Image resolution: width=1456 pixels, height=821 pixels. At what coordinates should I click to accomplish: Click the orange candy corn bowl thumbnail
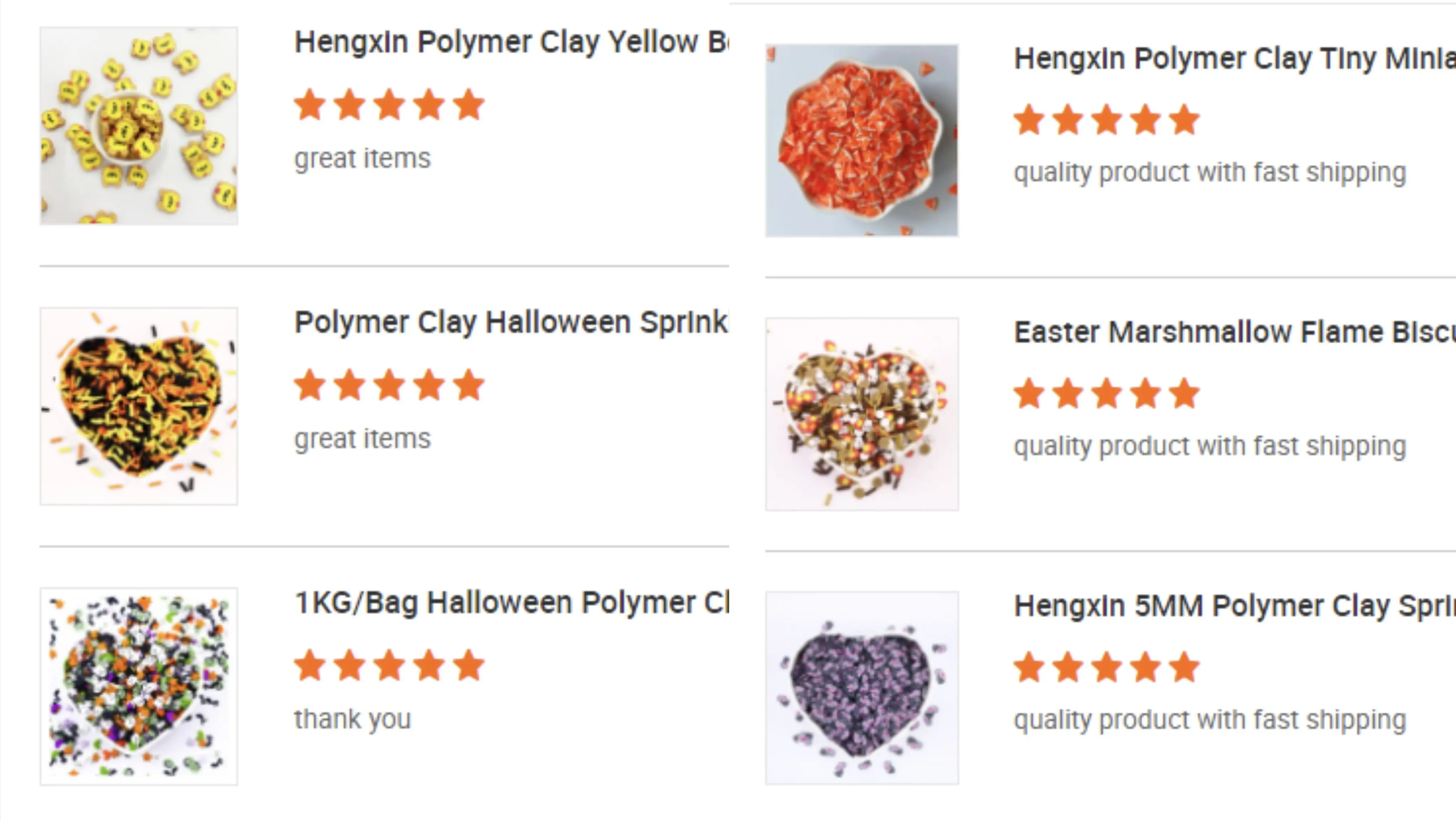click(x=862, y=140)
